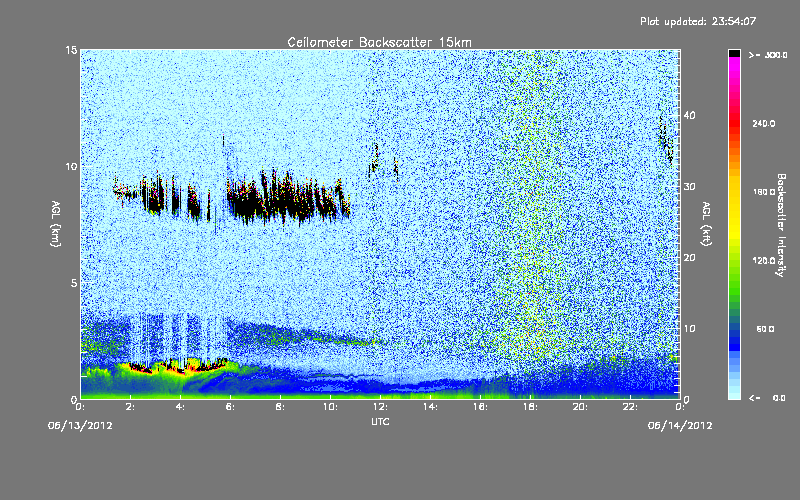800x500 pixels.
Task: Click the low red-yellow cloud layer near 4: UTC
Action: click(x=179, y=367)
